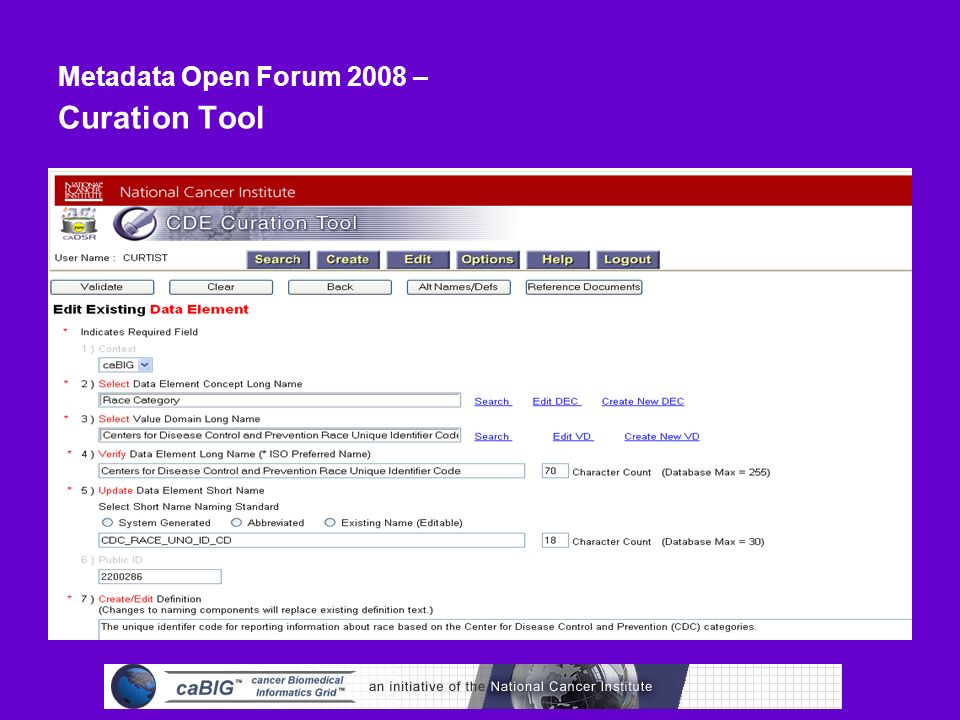960x720 pixels.
Task: Search for a Data Element Concept
Action: click(x=492, y=402)
